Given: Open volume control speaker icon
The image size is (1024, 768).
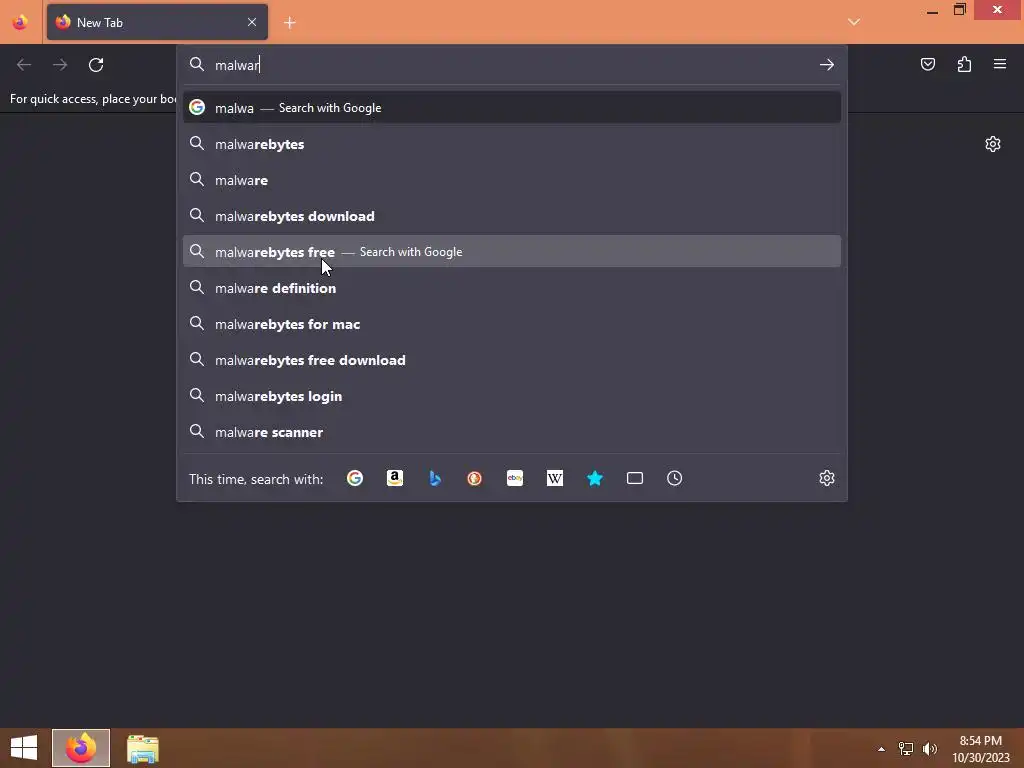Looking at the screenshot, I should [x=930, y=748].
